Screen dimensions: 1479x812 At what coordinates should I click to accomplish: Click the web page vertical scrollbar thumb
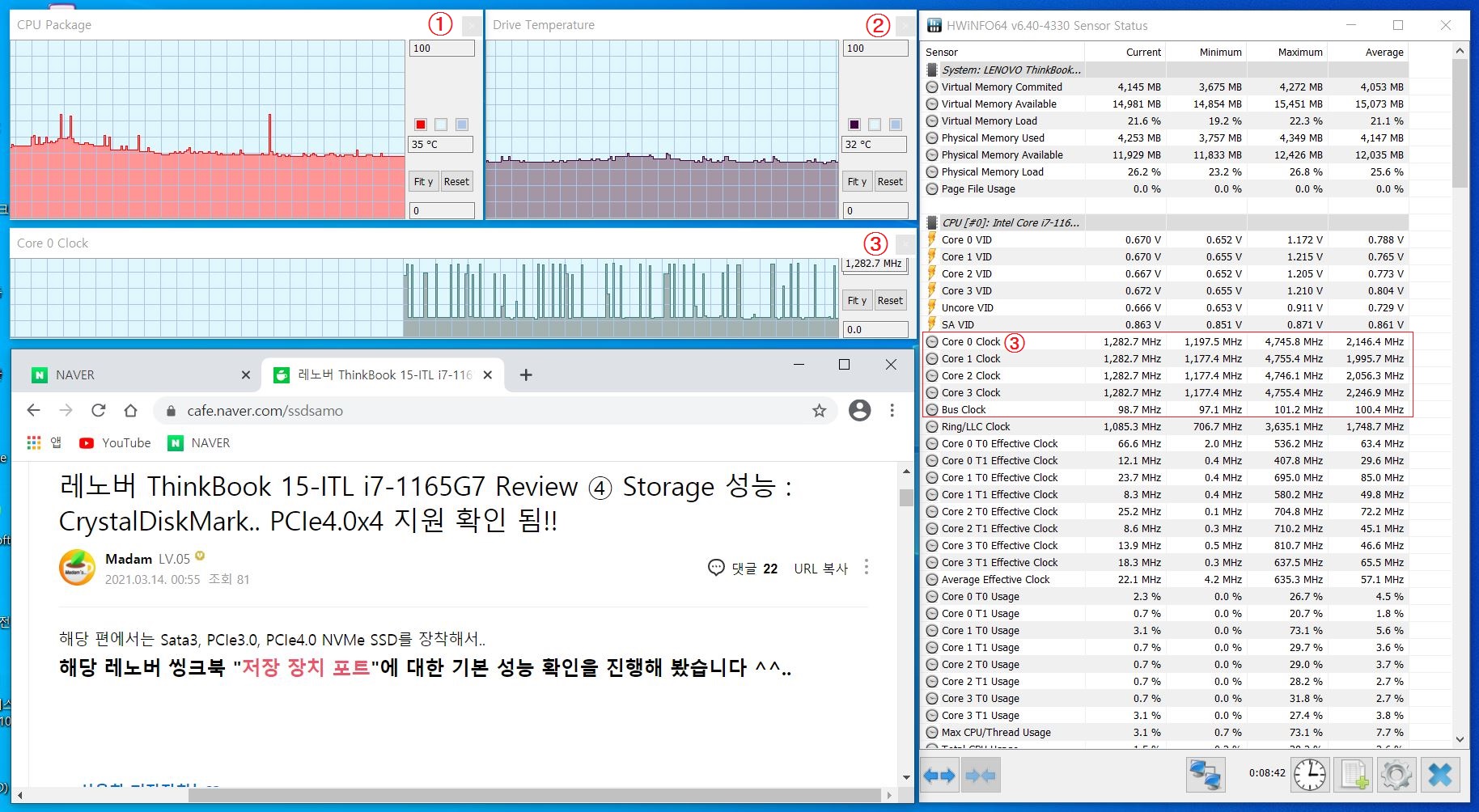[x=906, y=497]
